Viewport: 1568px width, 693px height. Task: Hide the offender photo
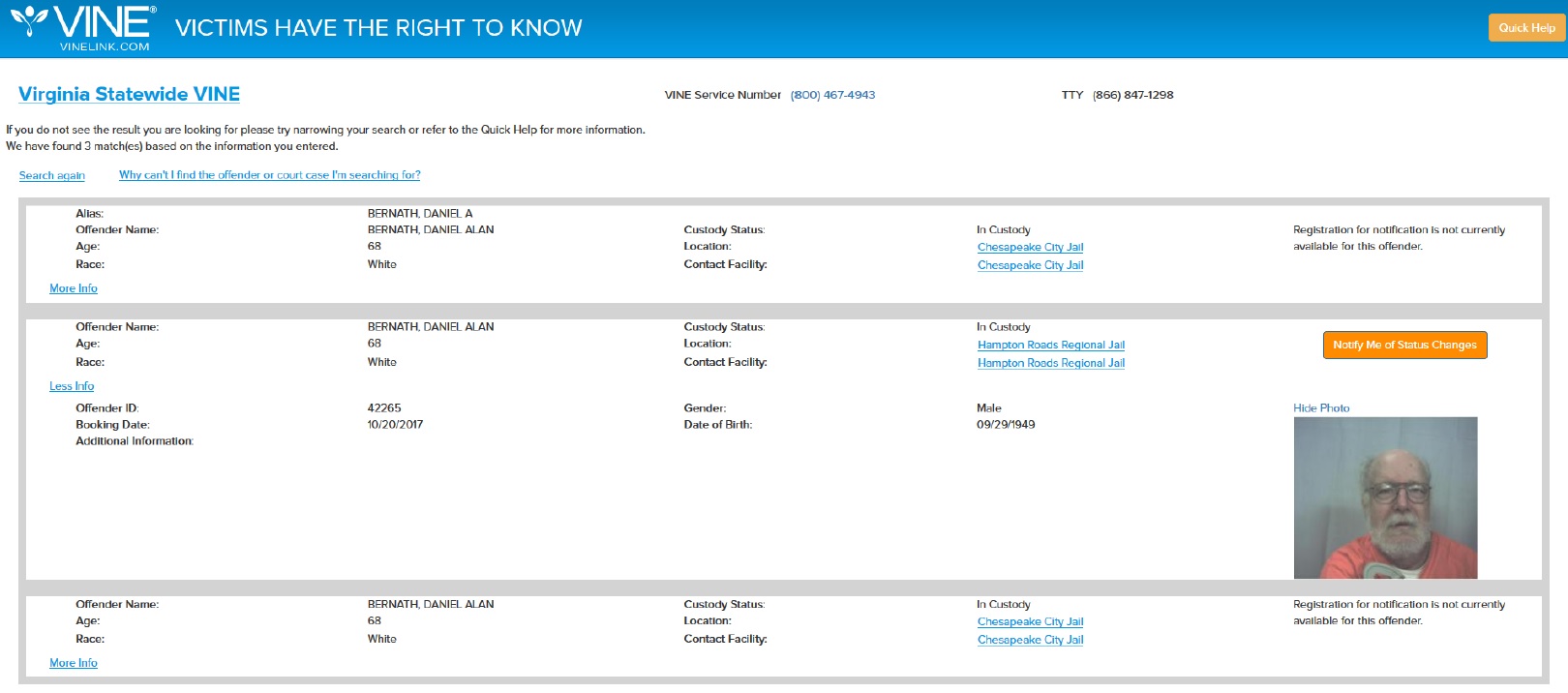(x=1321, y=408)
